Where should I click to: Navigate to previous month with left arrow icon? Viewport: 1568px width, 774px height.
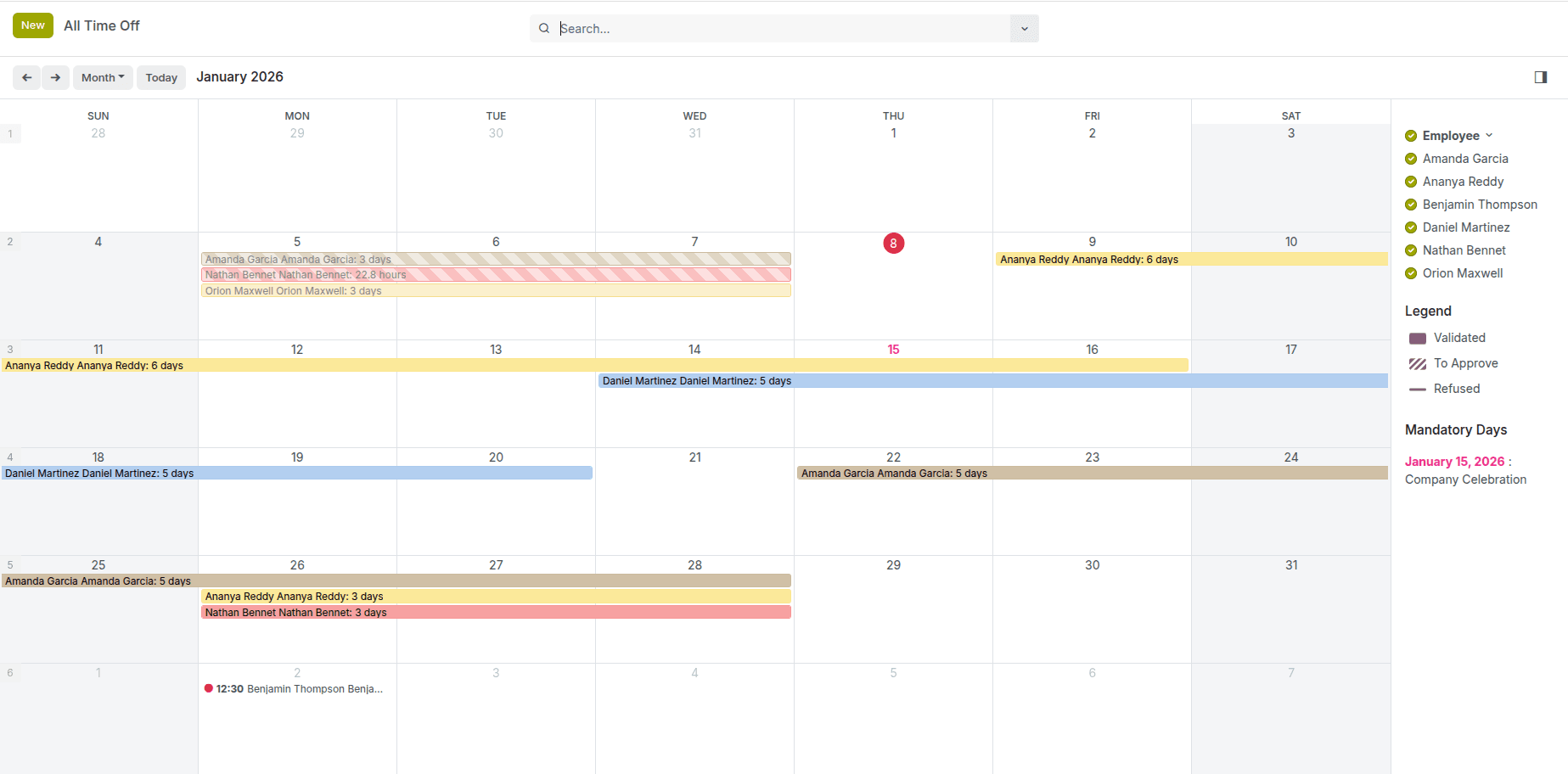point(26,77)
